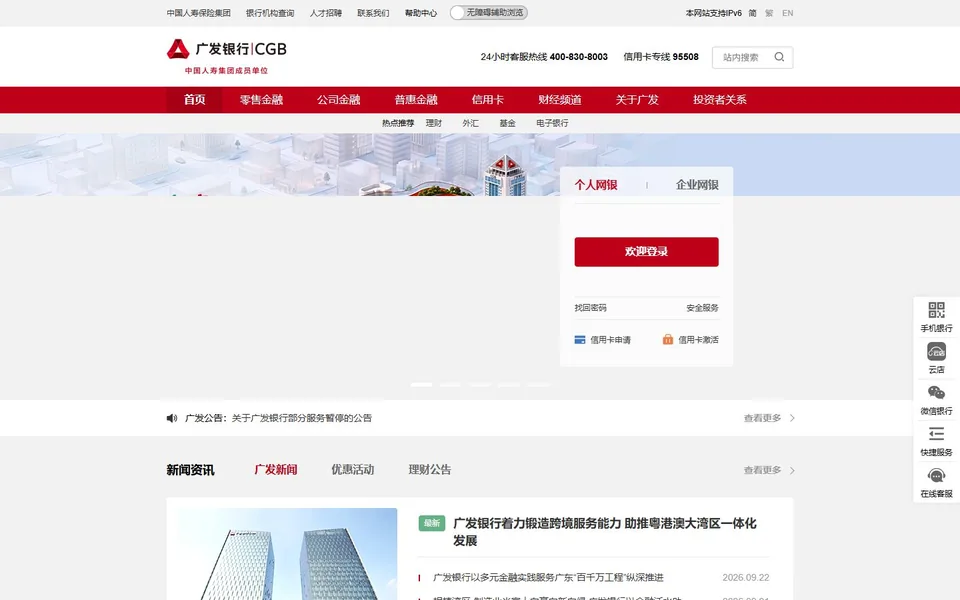Open 找回密码 link
The width and height of the screenshot is (960, 600).
(590, 308)
